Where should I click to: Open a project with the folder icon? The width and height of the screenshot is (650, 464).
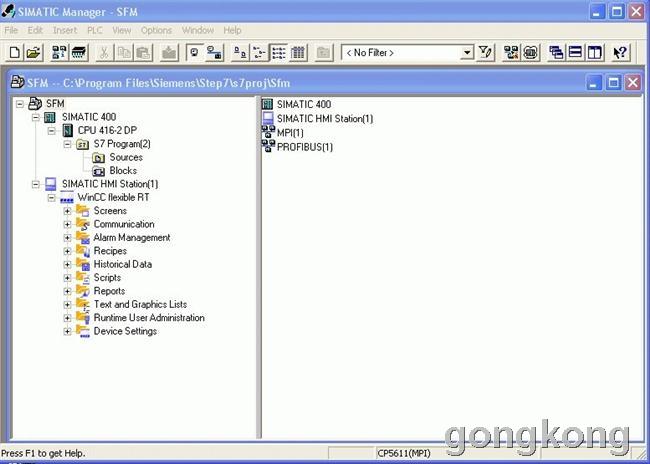pyautogui.click(x=34, y=53)
